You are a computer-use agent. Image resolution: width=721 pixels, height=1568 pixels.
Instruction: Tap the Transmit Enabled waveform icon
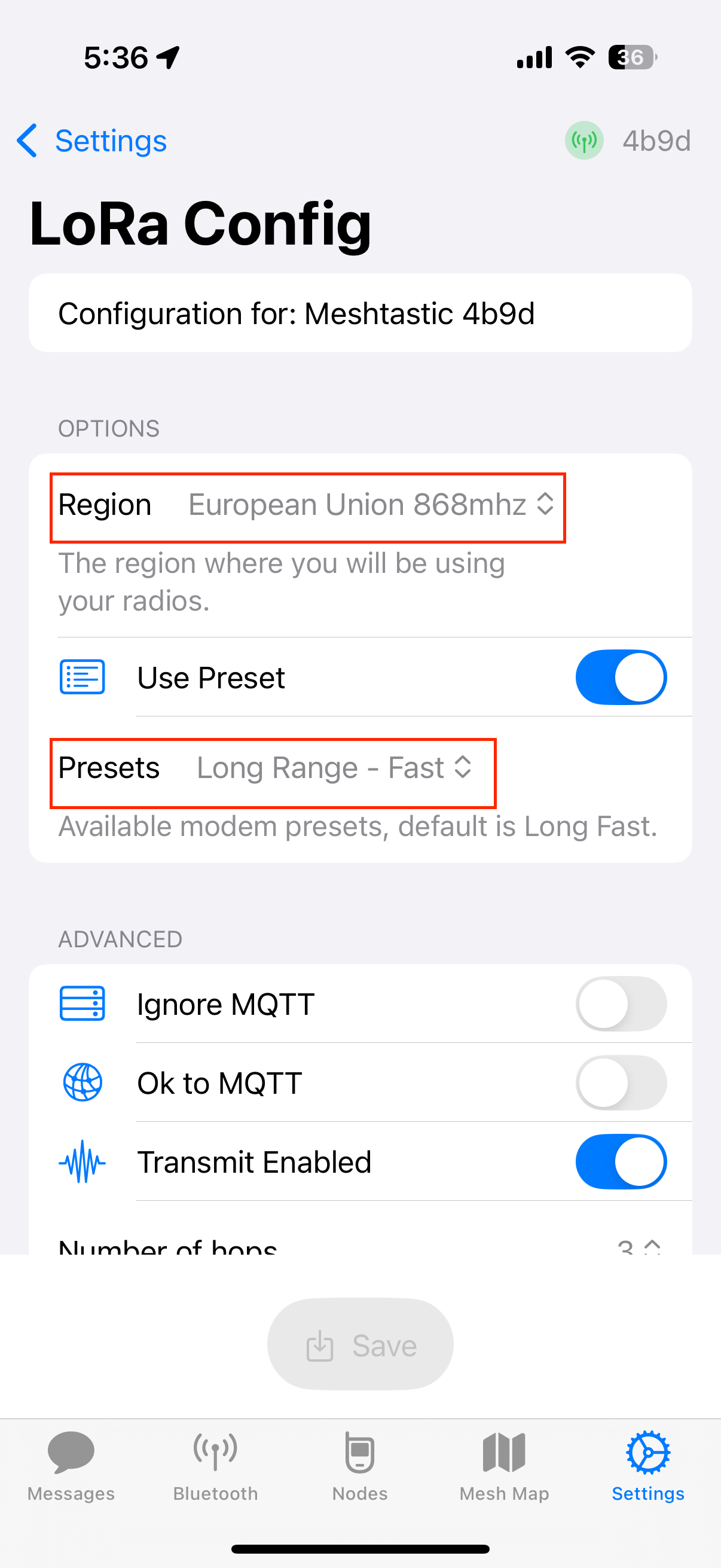pyautogui.click(x=82, y=1161)
